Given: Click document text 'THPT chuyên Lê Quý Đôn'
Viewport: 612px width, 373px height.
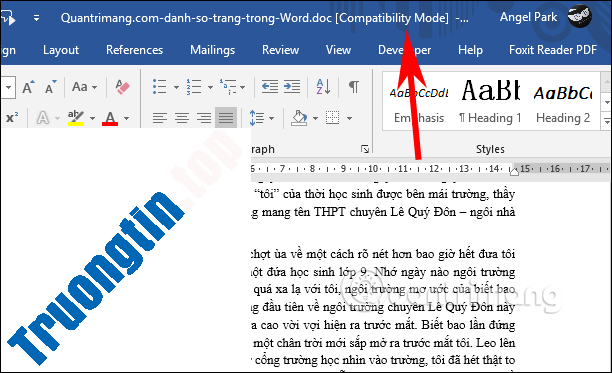Looking at the screenshot, I should [385, 212].
